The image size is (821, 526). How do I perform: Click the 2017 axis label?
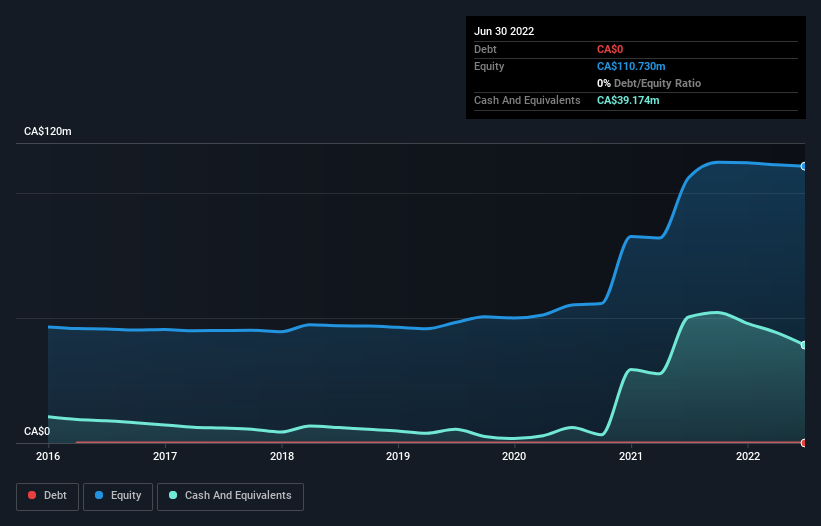[165, 456]
